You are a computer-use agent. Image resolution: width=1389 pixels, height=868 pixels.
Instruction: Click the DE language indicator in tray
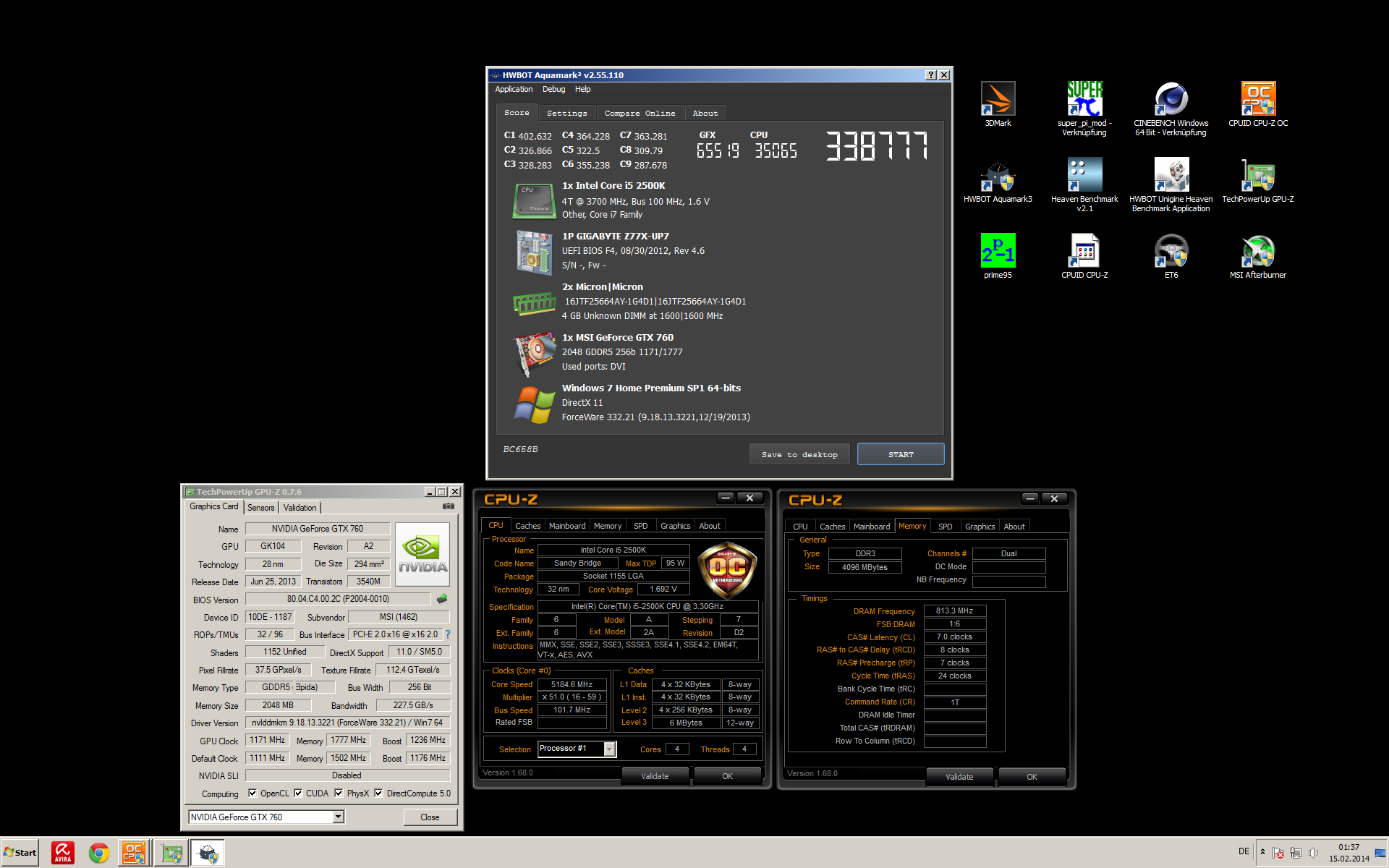(1244, 851)
